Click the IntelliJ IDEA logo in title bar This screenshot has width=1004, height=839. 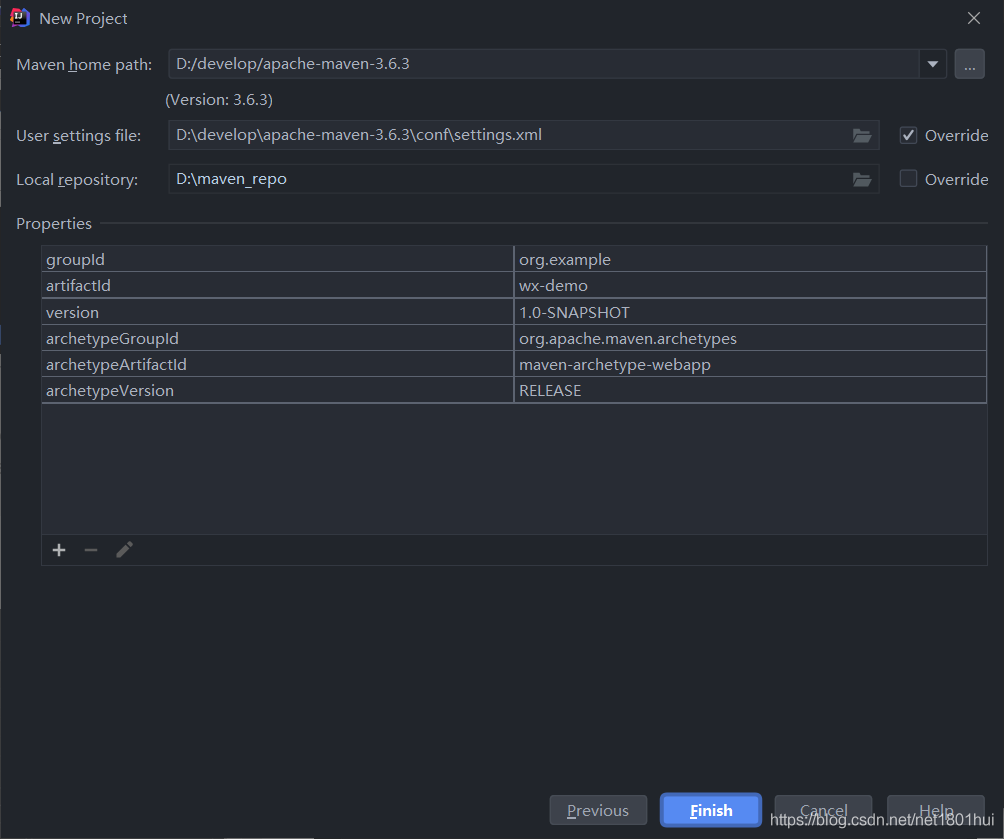20,18
